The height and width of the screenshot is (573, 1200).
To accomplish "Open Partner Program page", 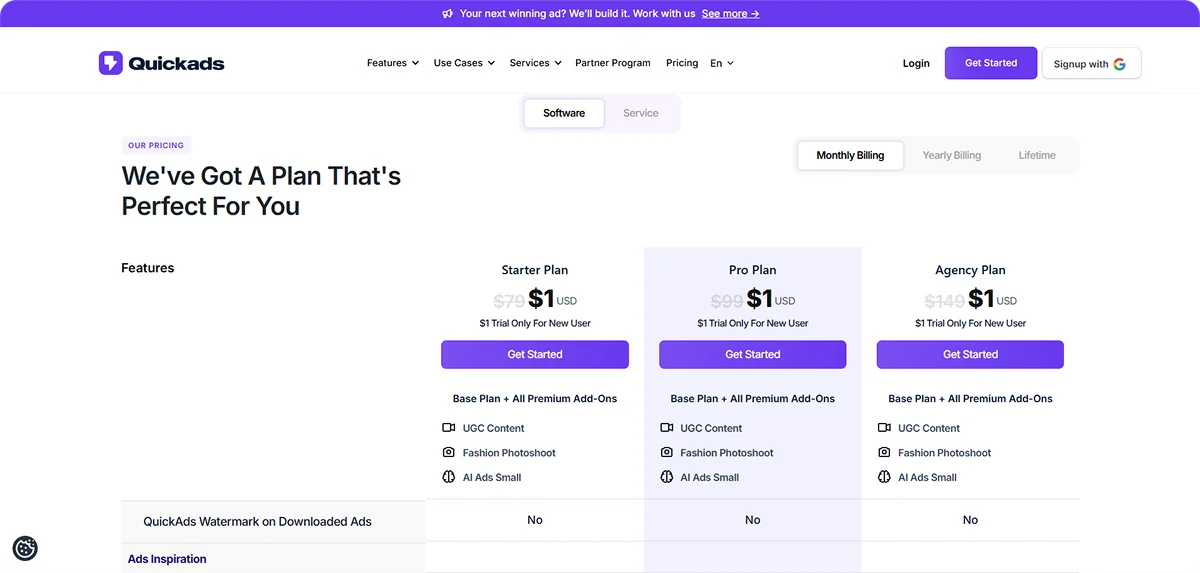I will coord(613,63).
